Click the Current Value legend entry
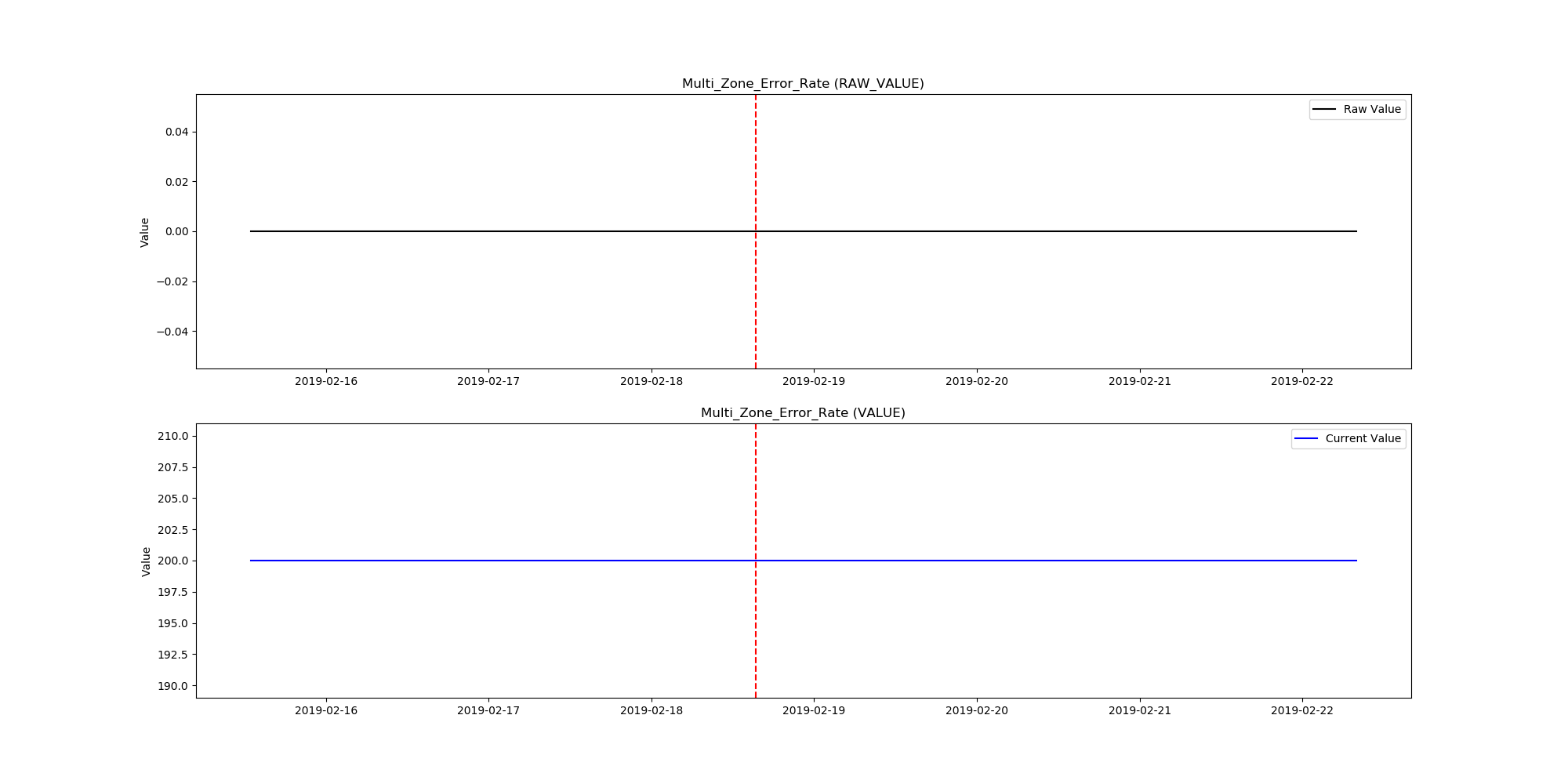This screenshot has height=784, width=1568. click(x=1348, y=438)
